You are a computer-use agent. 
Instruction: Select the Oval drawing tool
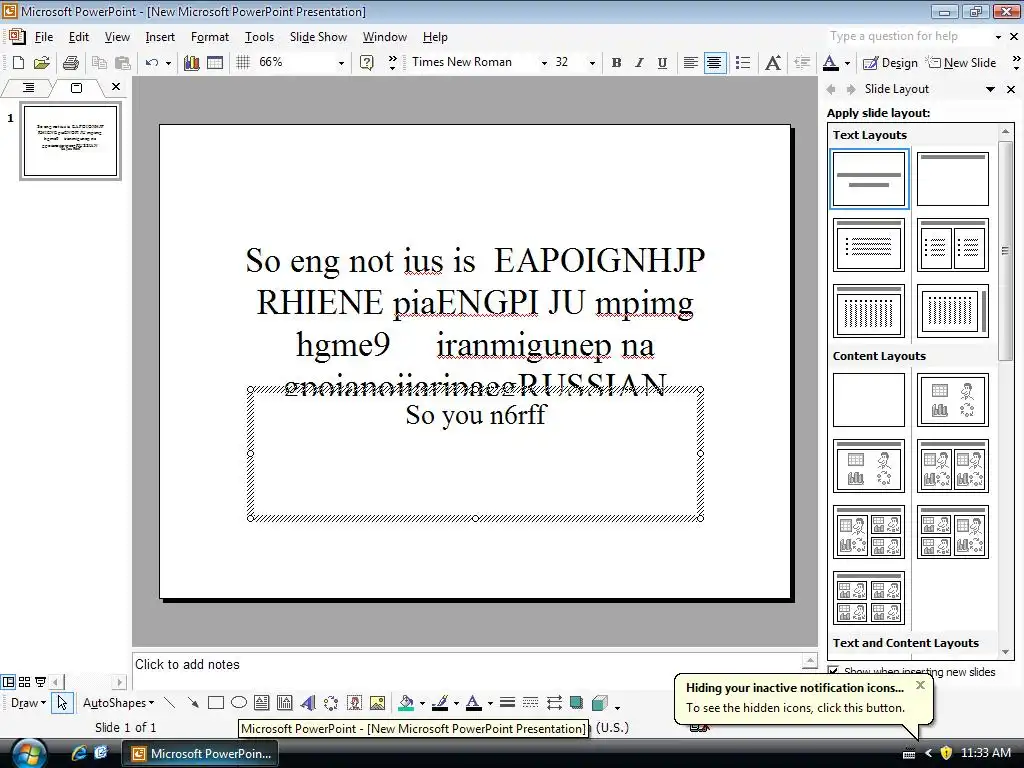239,703
